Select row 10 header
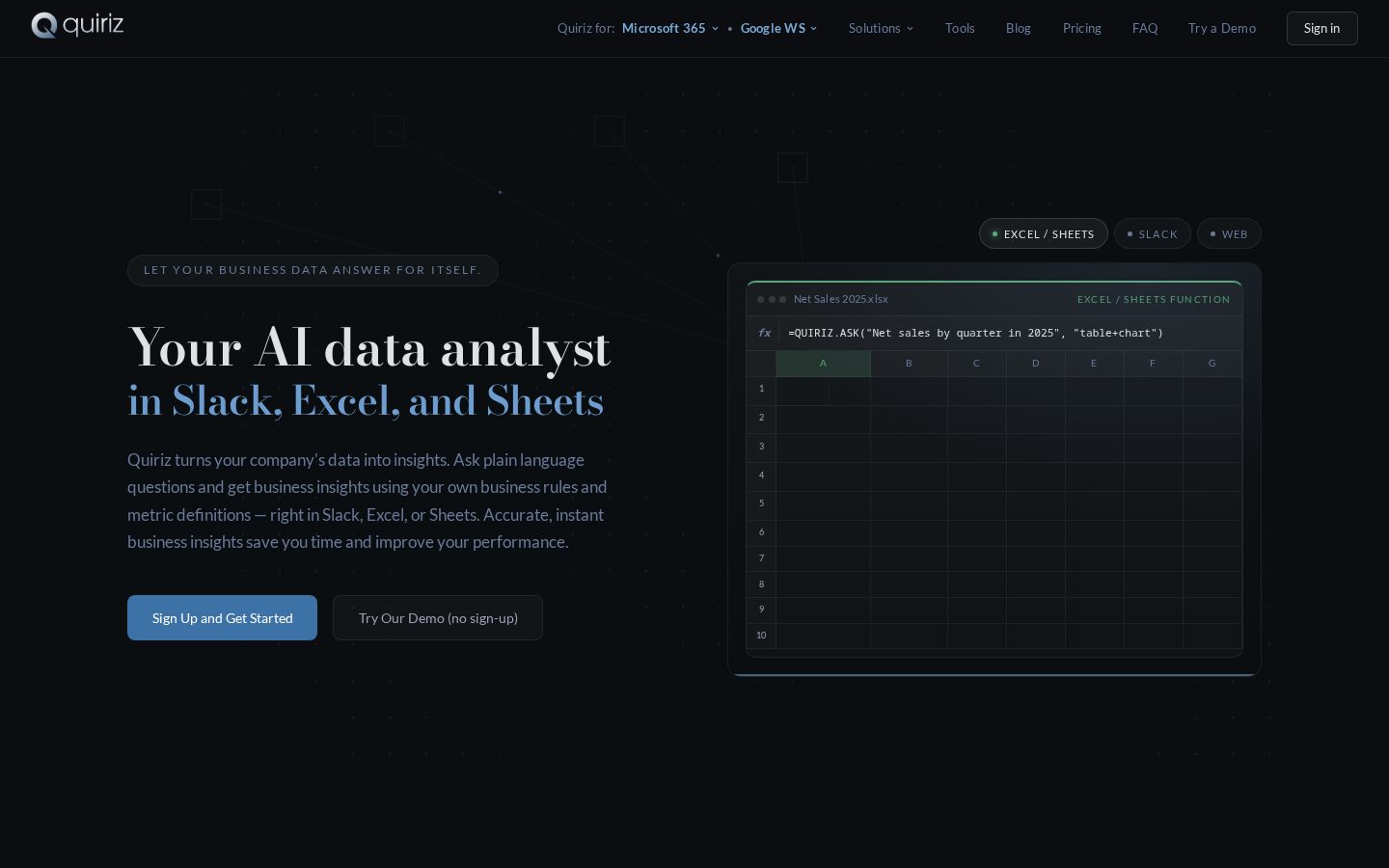Image resolution: width=1389 pixels, height=868 pixels. [x=761, y=636]
